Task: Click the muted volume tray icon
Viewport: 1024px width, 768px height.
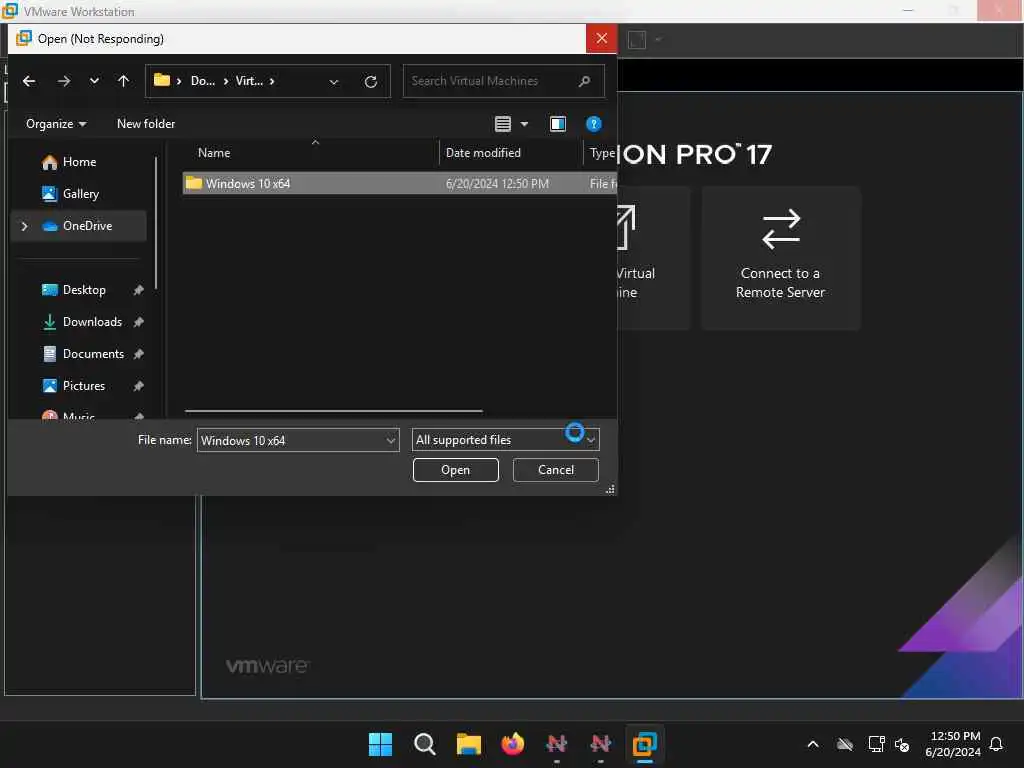Action: 902,744
